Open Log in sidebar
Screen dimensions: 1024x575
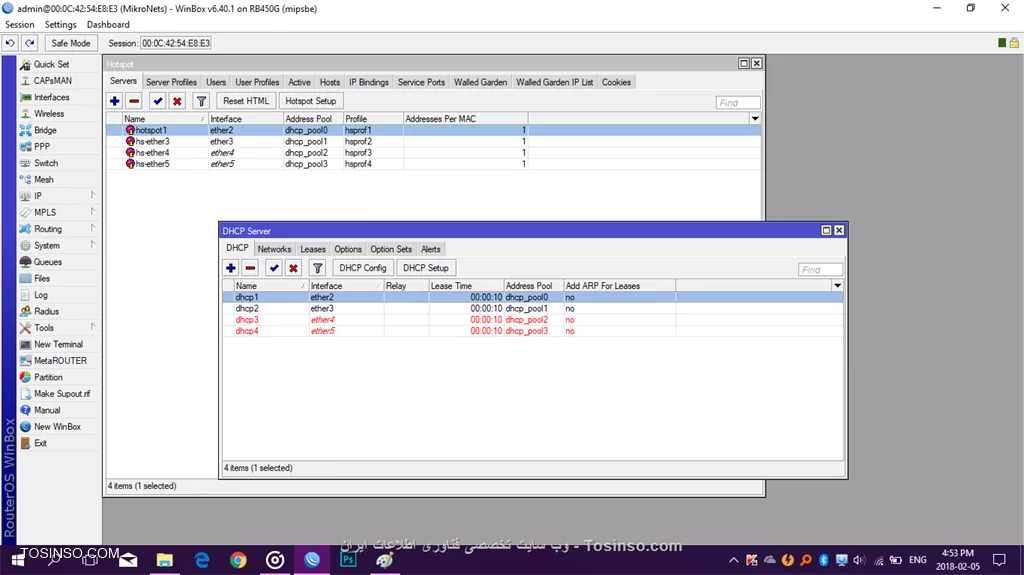[40, 295]
